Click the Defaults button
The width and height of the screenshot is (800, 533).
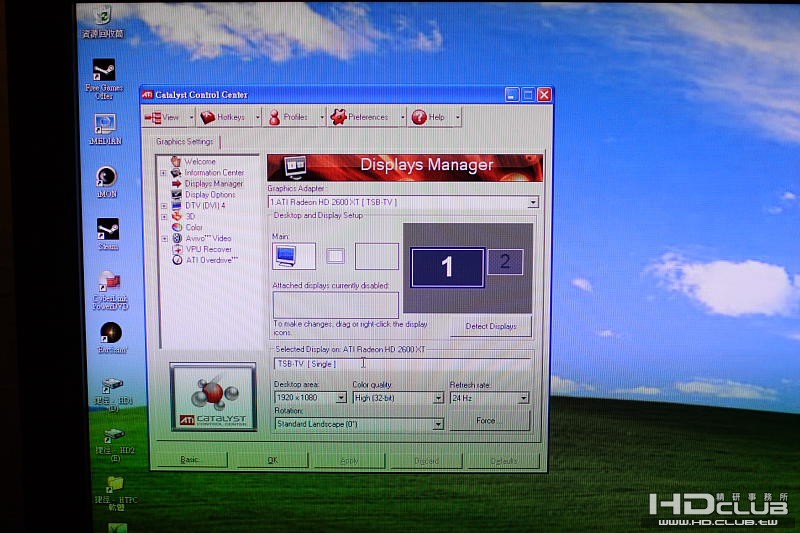coord(504,461)
